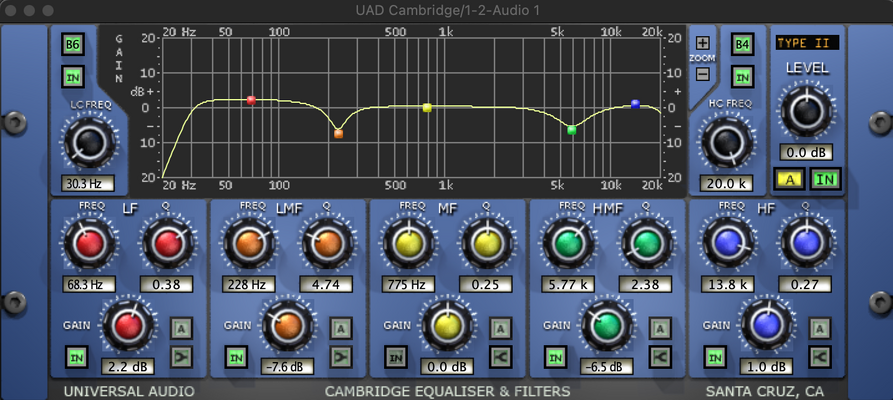Click the yellow MF Q knob
The height and width of the screenshot is (400, 893).
[x=486, y=243]
